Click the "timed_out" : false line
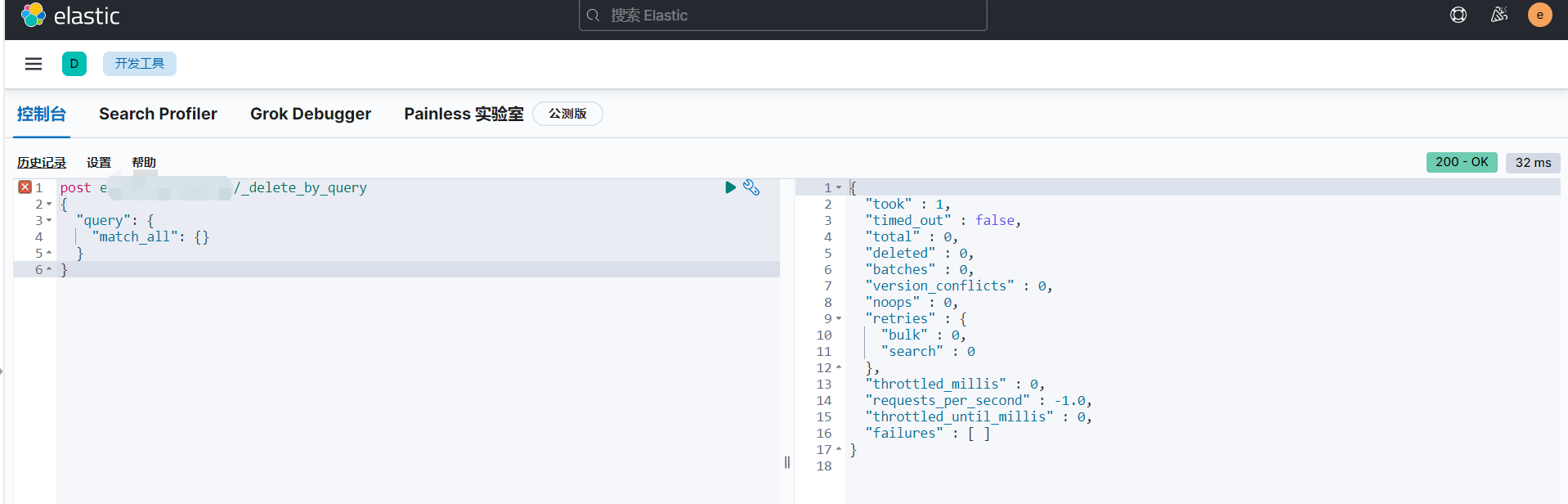Screen dimensions: 1568x504 [943, 220]
